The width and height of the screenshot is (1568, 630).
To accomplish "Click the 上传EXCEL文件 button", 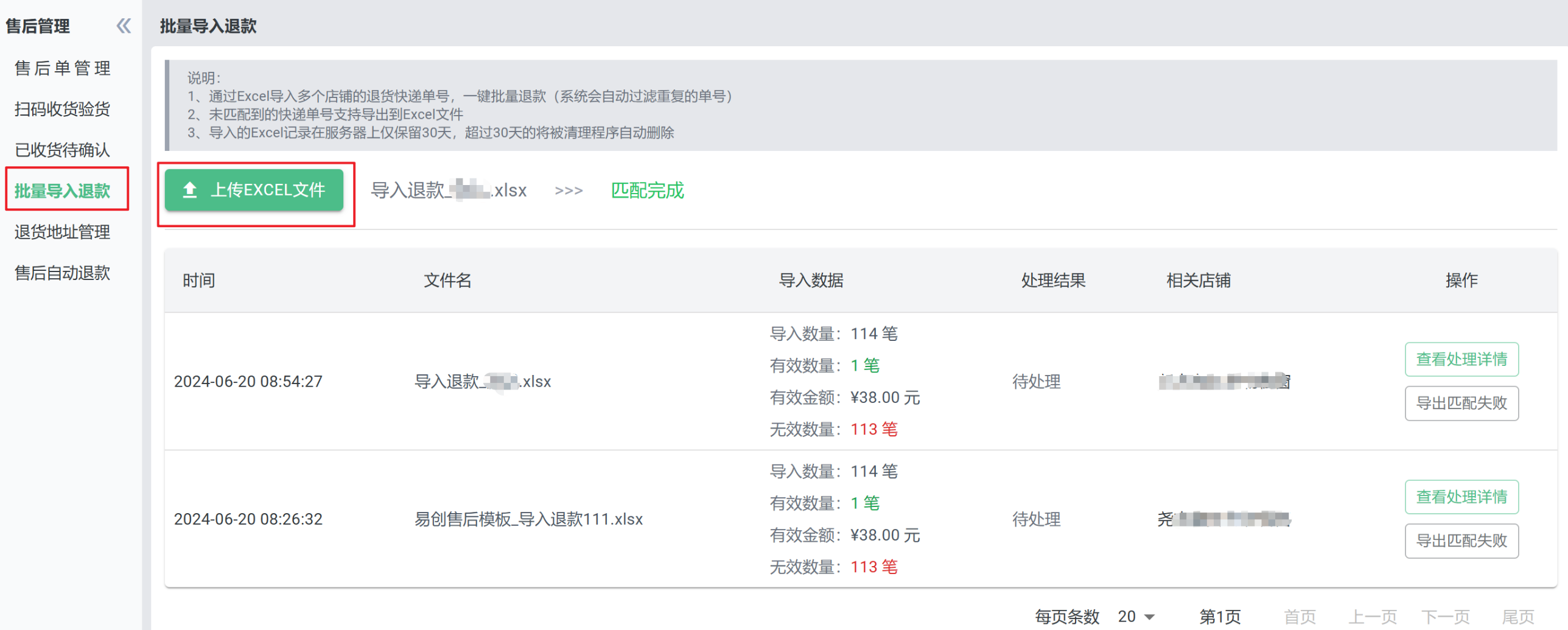I will (x=254, y=190).
